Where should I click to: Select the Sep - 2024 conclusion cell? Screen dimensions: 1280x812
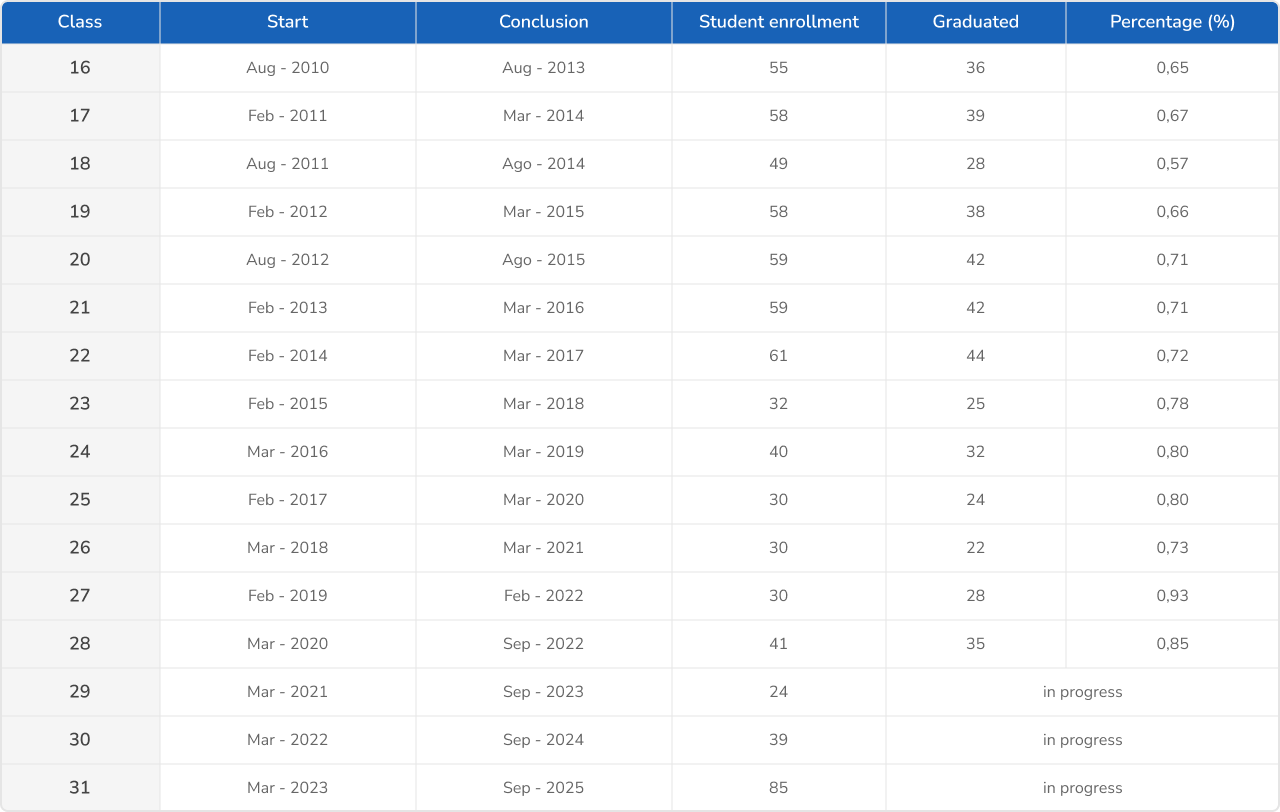(544, 740)
